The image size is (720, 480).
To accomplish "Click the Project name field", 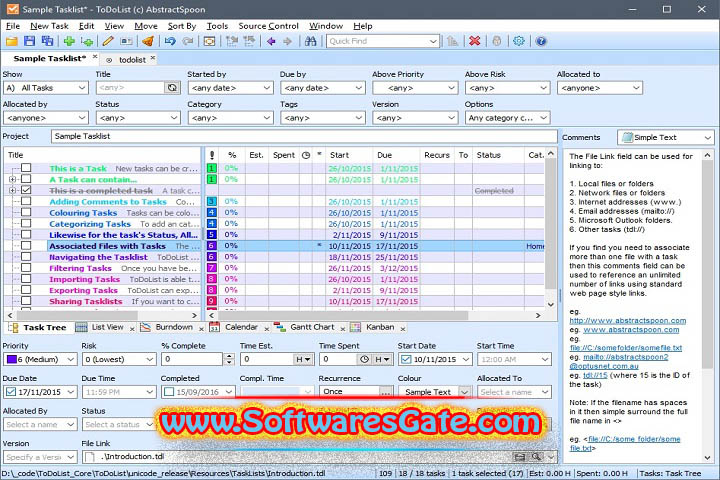I will [x=304, y=136].
